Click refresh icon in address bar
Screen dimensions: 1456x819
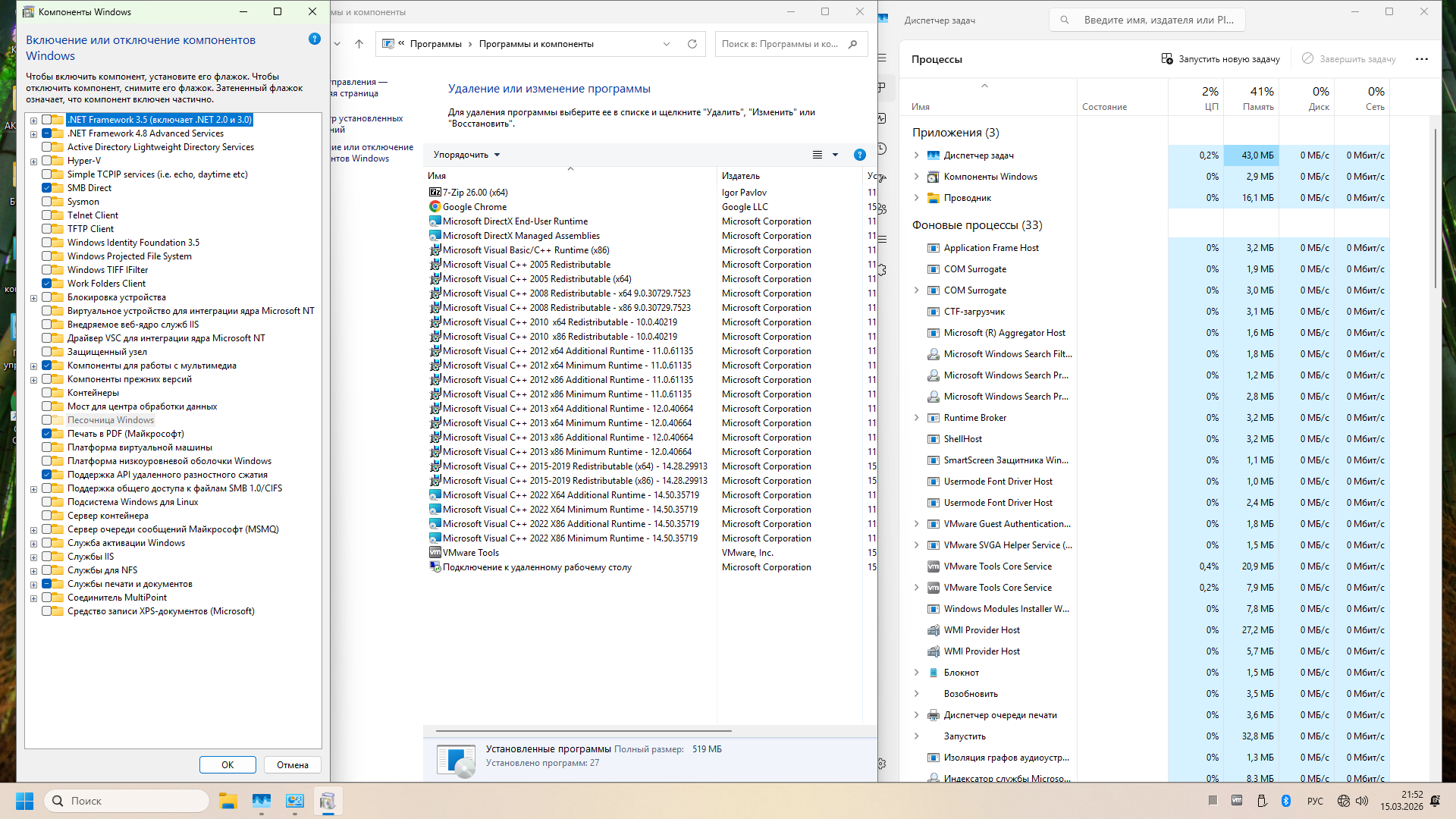tap(692, 44)
